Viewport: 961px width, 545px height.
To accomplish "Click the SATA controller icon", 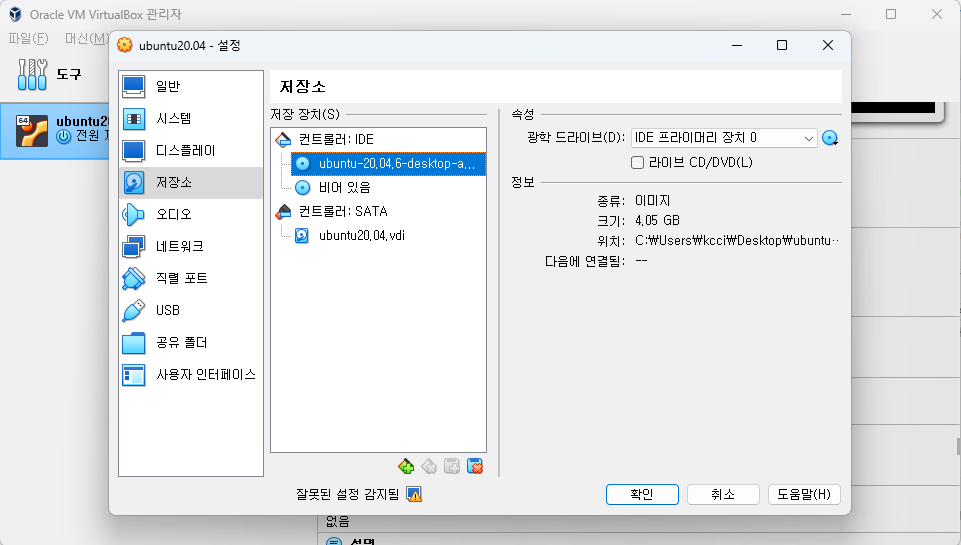I will click(x=283, y=212).
